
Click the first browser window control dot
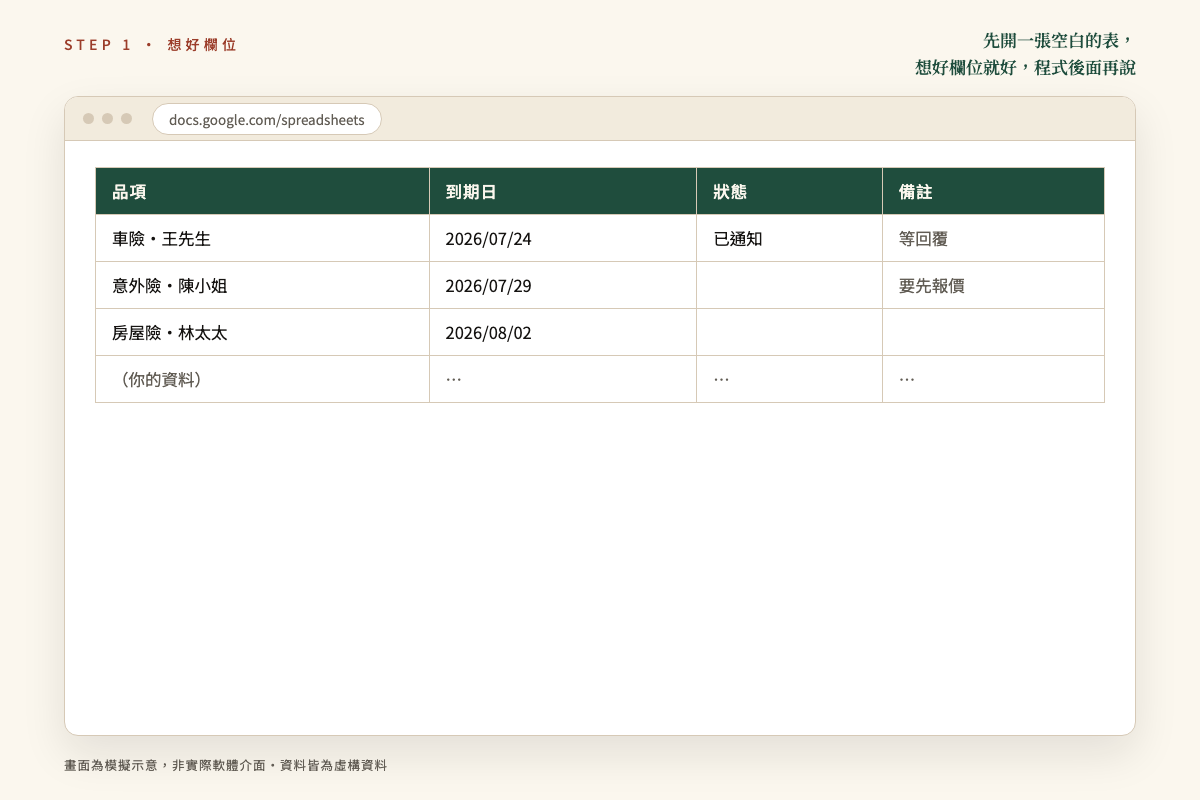pos(88,118)
